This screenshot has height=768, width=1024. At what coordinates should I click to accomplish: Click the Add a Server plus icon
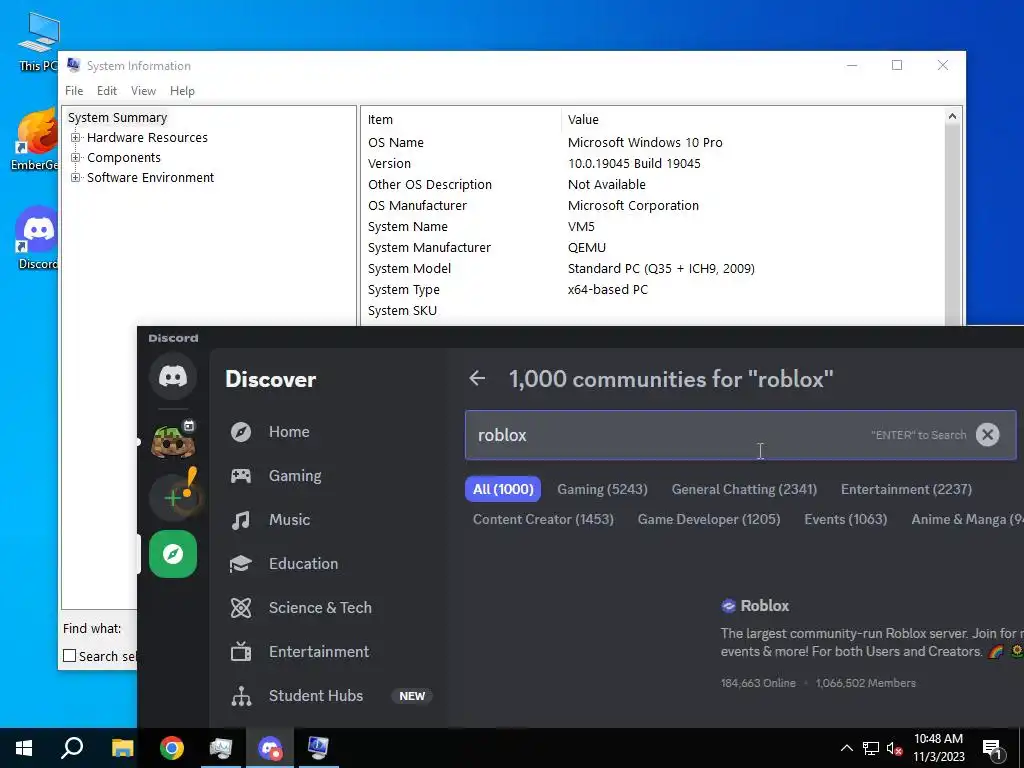(x=173, y=498)
